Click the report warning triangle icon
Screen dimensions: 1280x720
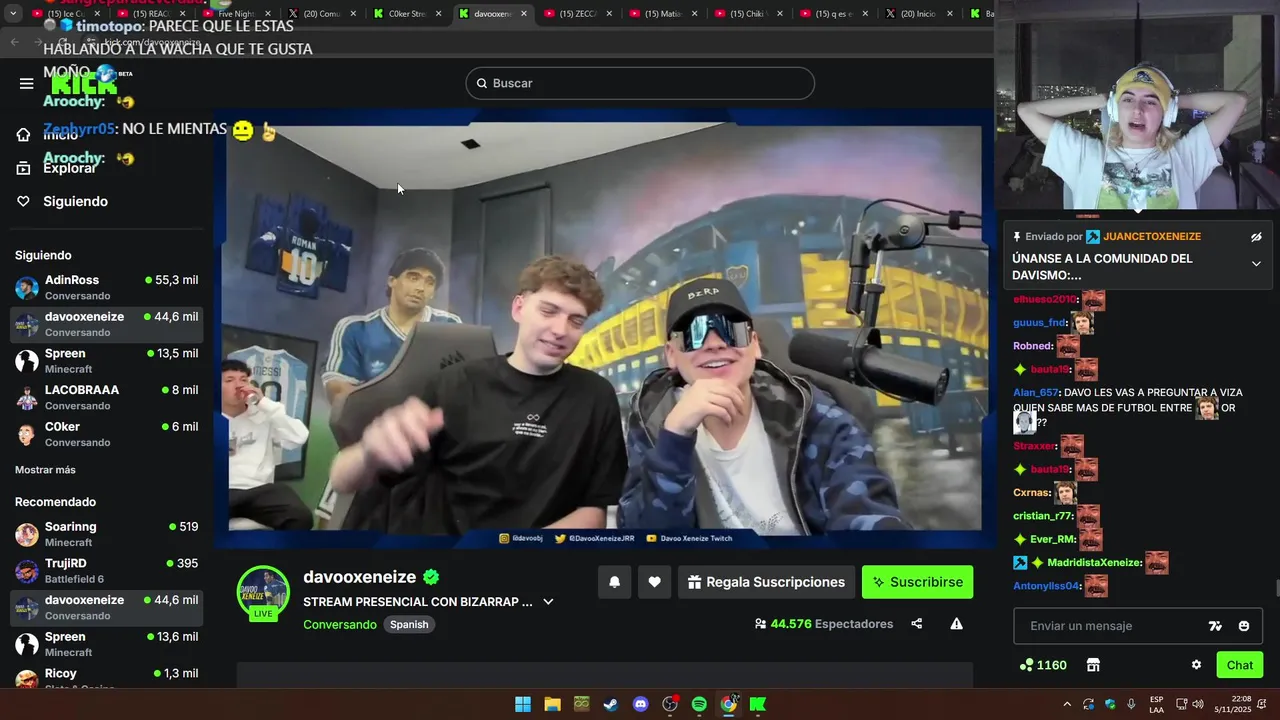(x=956, y=624)
